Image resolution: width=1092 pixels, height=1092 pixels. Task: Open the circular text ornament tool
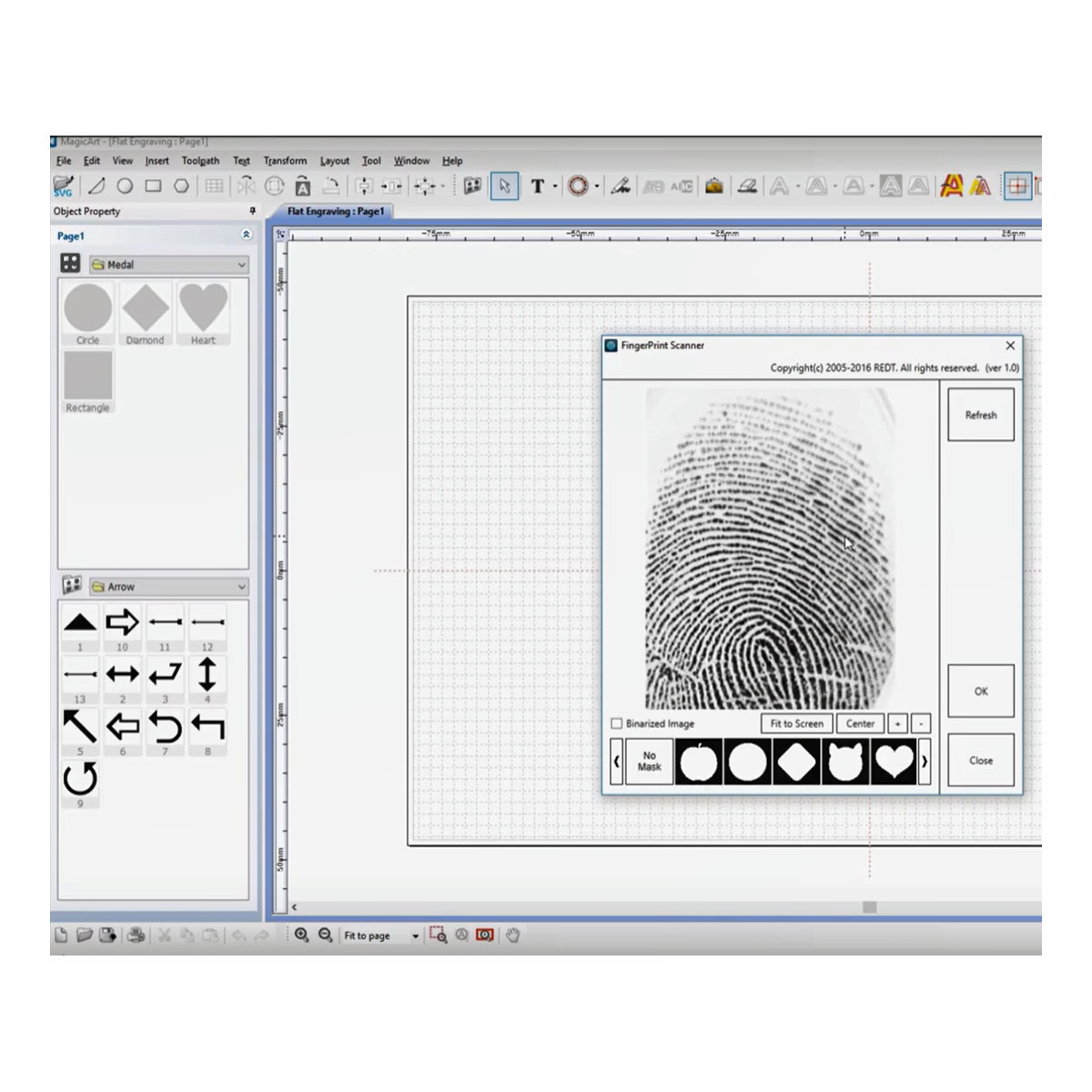(576, 185)
